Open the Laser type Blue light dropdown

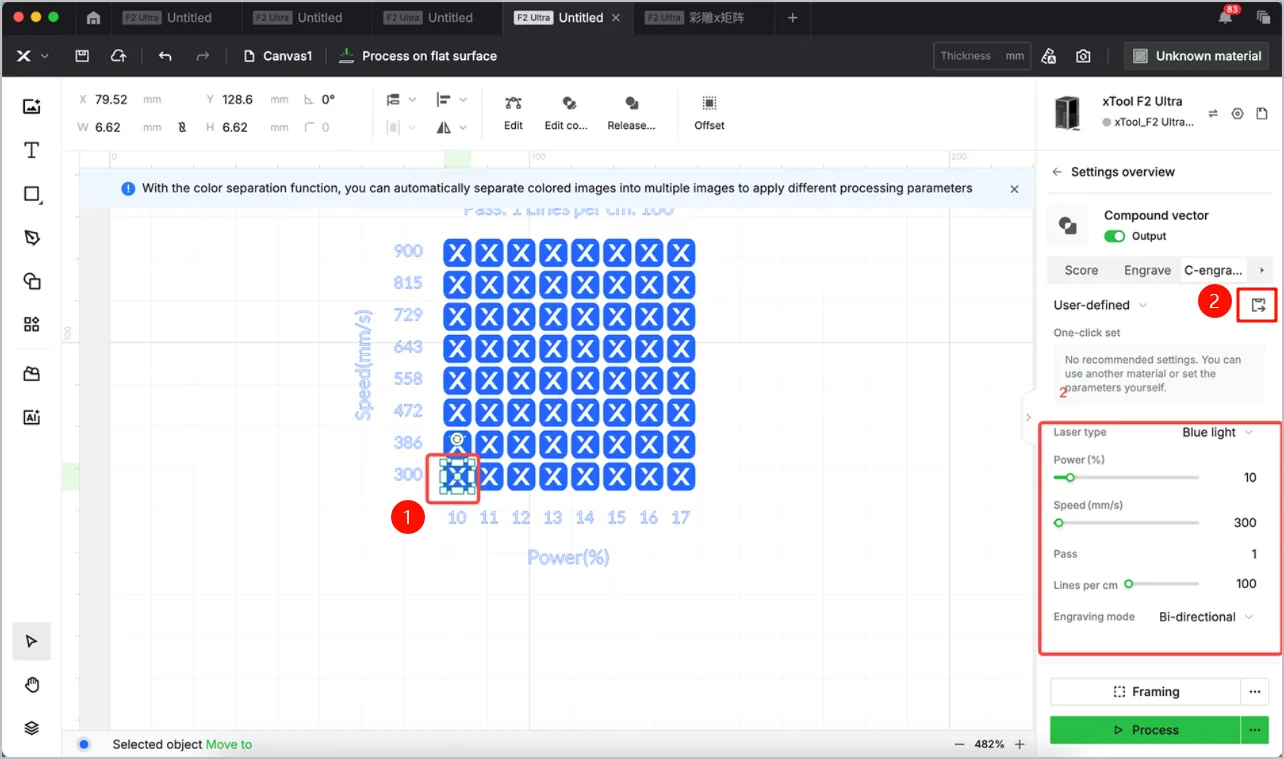coord(1217,432)
